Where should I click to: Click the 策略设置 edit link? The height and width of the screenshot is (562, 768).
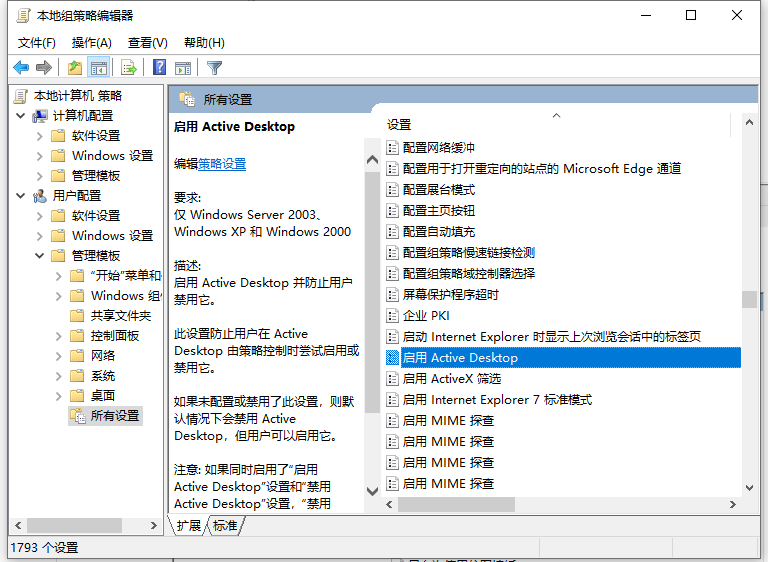[222, 164]
